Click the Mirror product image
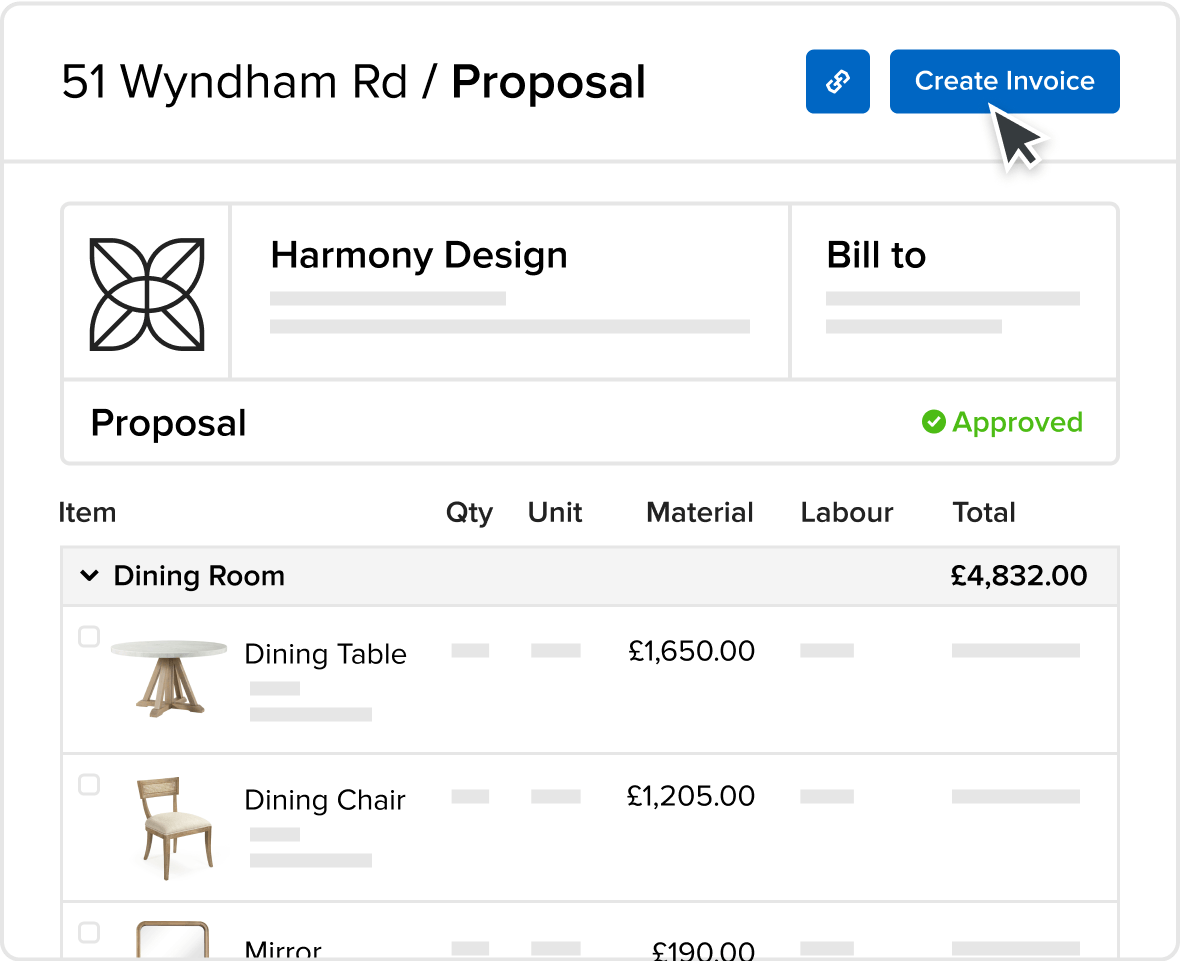The image size is (1180, 961). point(172,940)
